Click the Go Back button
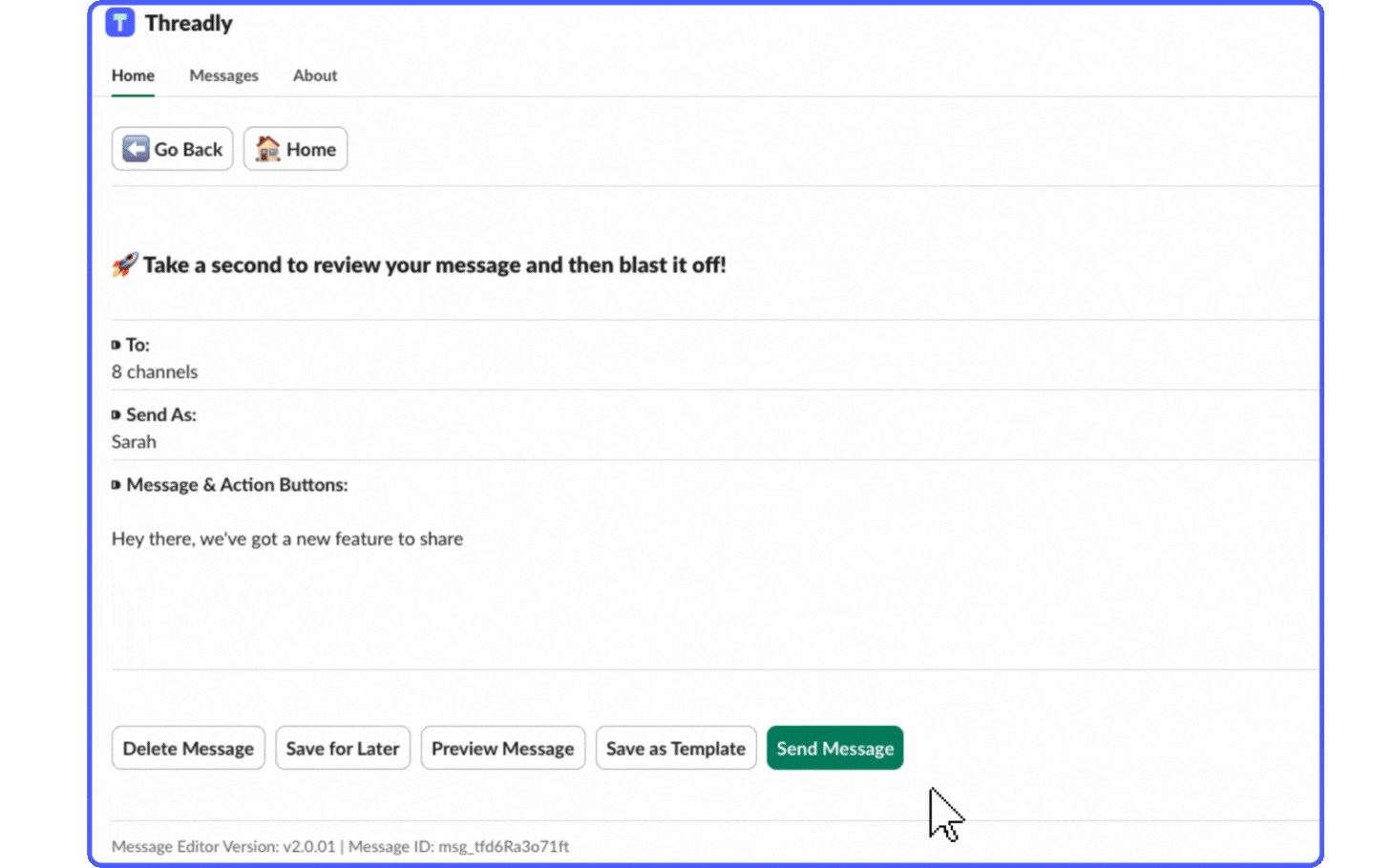 tap(172, 149)
